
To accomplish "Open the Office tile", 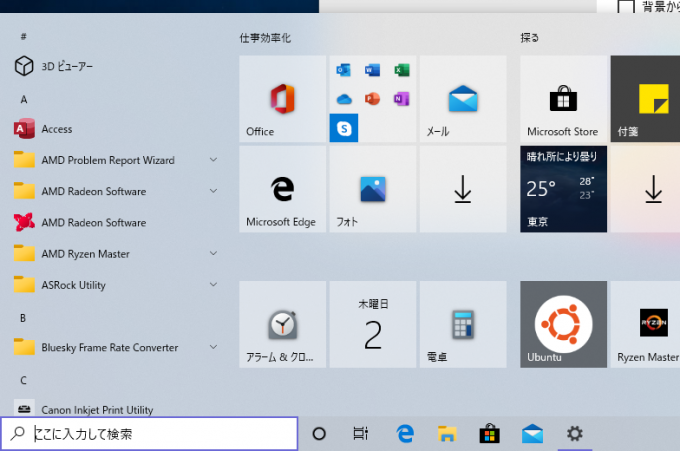I will [282, 98].
